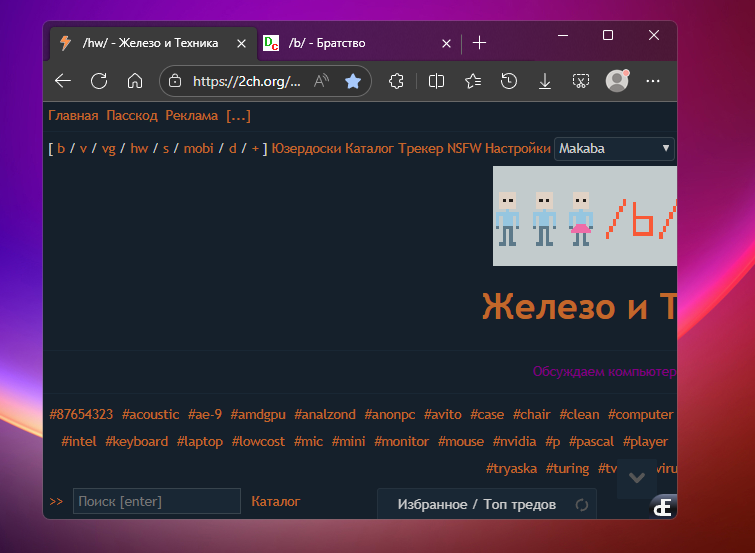Filter by the #tryaska tag

[511, 469]
